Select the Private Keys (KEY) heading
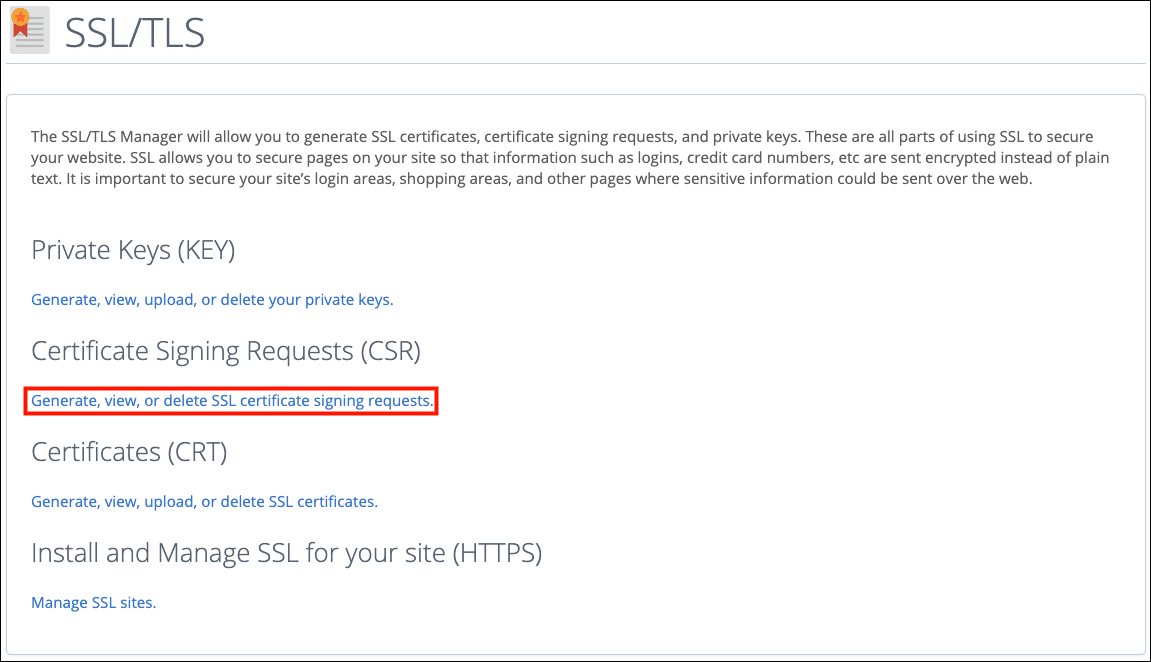Image resolution: width=1151 pixels, height=662 pixels. [133, 250]
